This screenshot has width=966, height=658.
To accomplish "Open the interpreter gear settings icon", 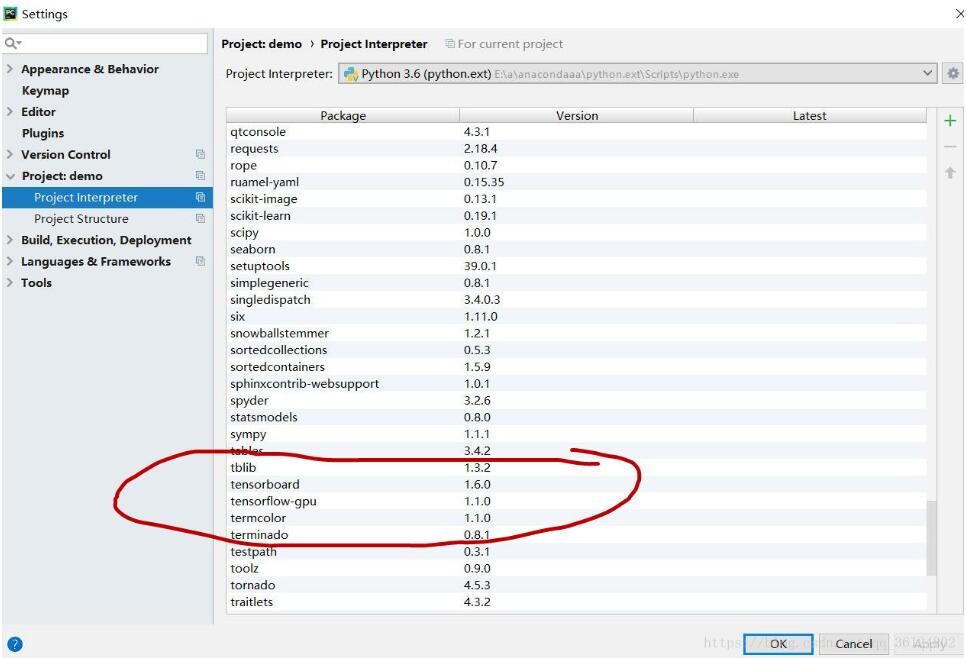I will click(x=953, y=73).
